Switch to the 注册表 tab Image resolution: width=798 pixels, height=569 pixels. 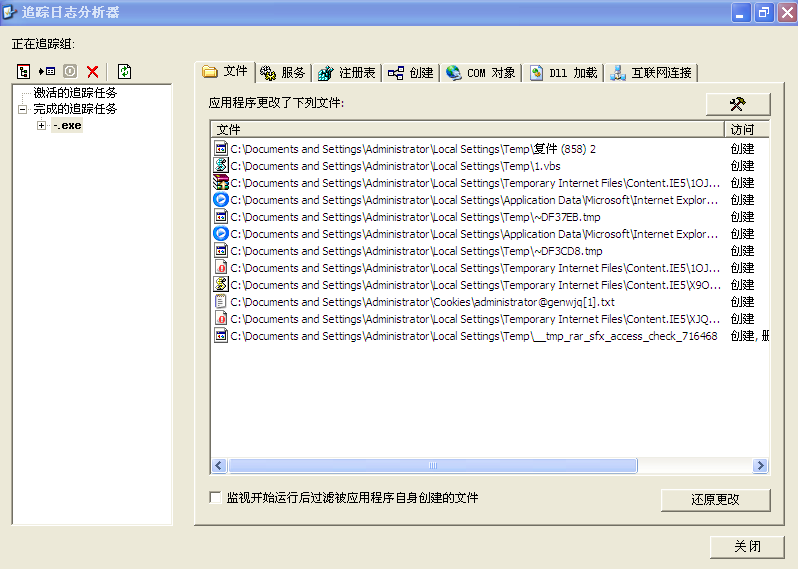coord(347,73)
